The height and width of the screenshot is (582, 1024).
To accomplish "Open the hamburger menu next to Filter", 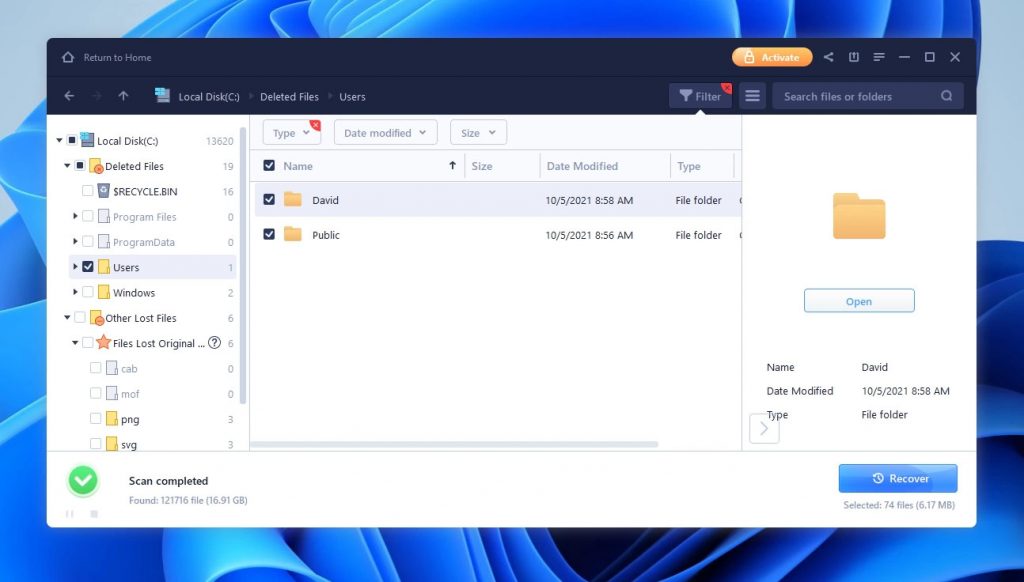I will [752, 95].
